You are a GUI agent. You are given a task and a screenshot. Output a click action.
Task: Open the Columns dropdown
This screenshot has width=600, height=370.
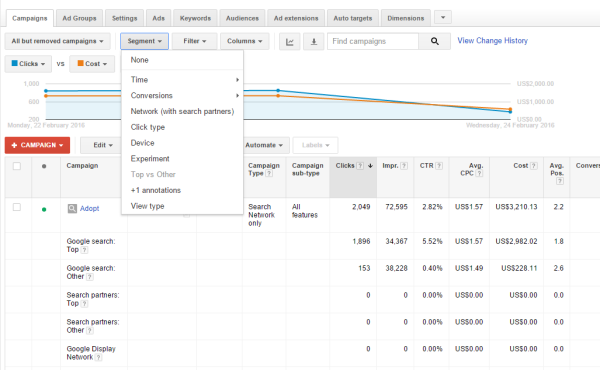click(x=245, y=41)
